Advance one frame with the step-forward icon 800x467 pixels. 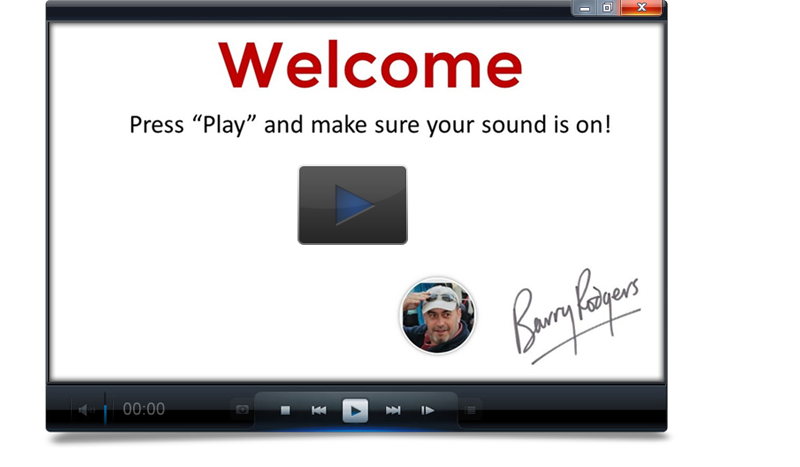coord(428,410)
